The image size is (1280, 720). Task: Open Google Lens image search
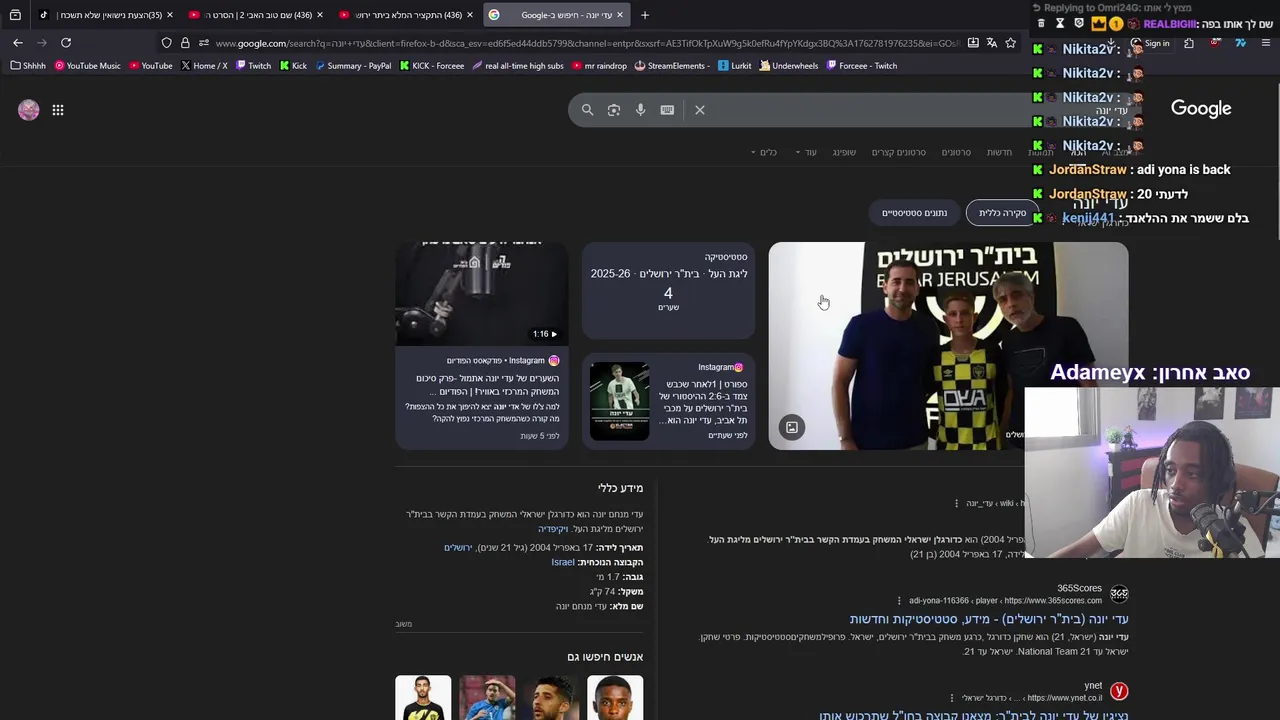pos(614,110)
